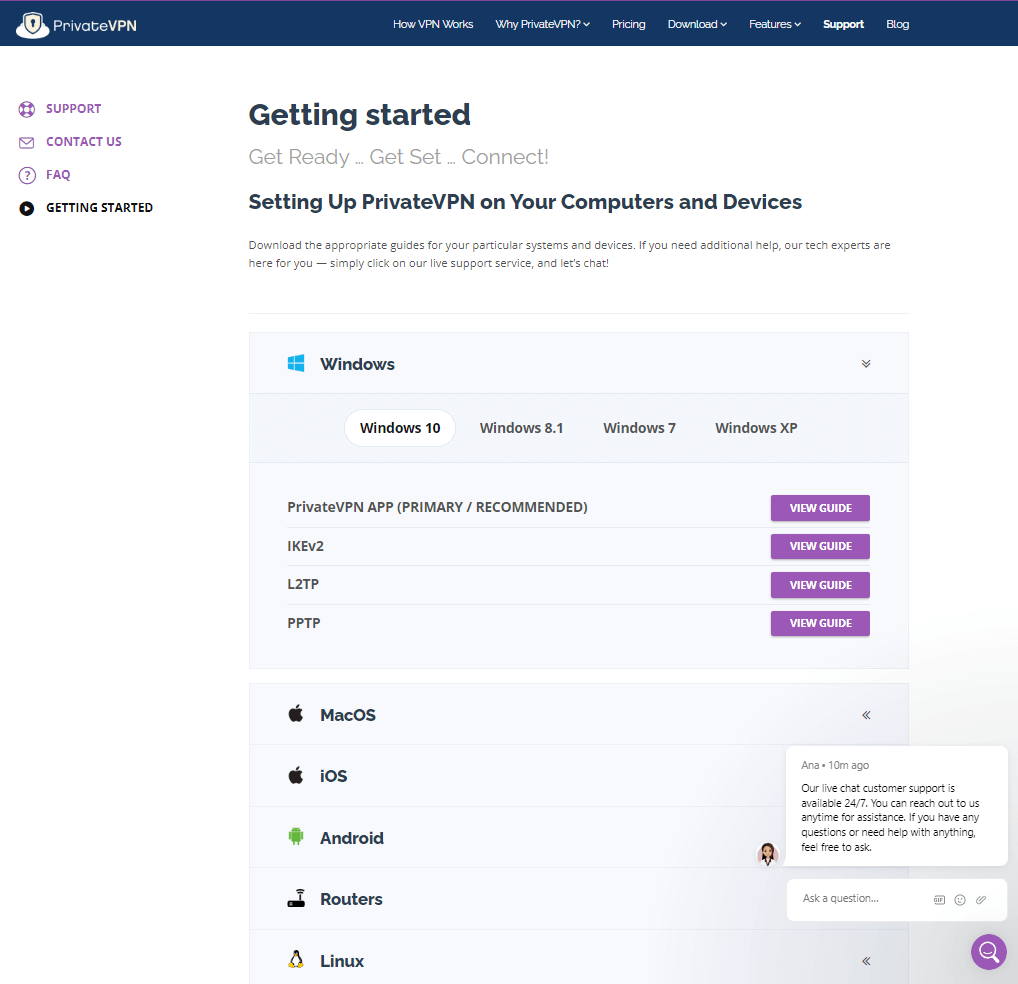Click the iOS apple icon

coord(295,775)
